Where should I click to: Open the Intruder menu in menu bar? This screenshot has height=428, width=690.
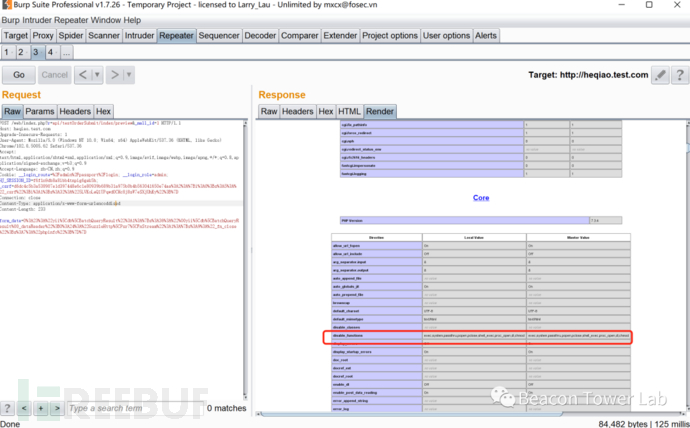37,20
